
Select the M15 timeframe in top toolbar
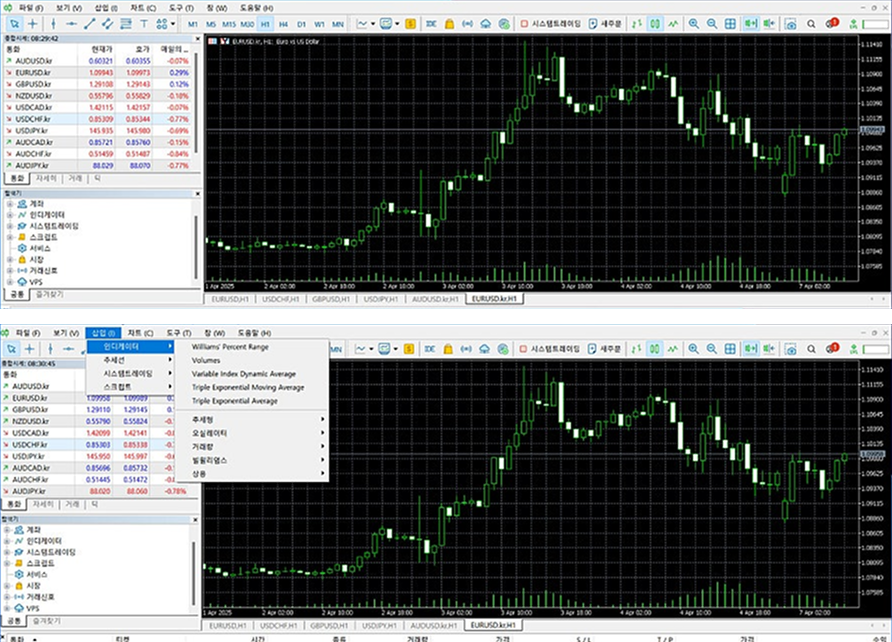[229, 23]
